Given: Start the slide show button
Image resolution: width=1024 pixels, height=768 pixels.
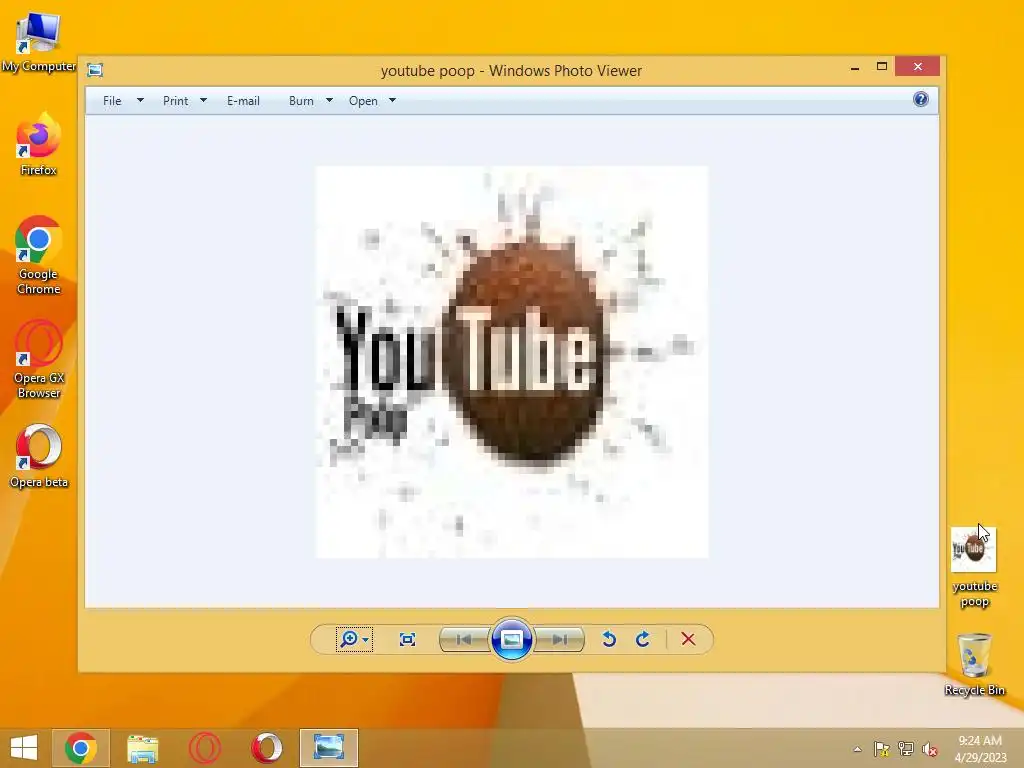Looking at the screenshot, I should (x=511, y=639).
